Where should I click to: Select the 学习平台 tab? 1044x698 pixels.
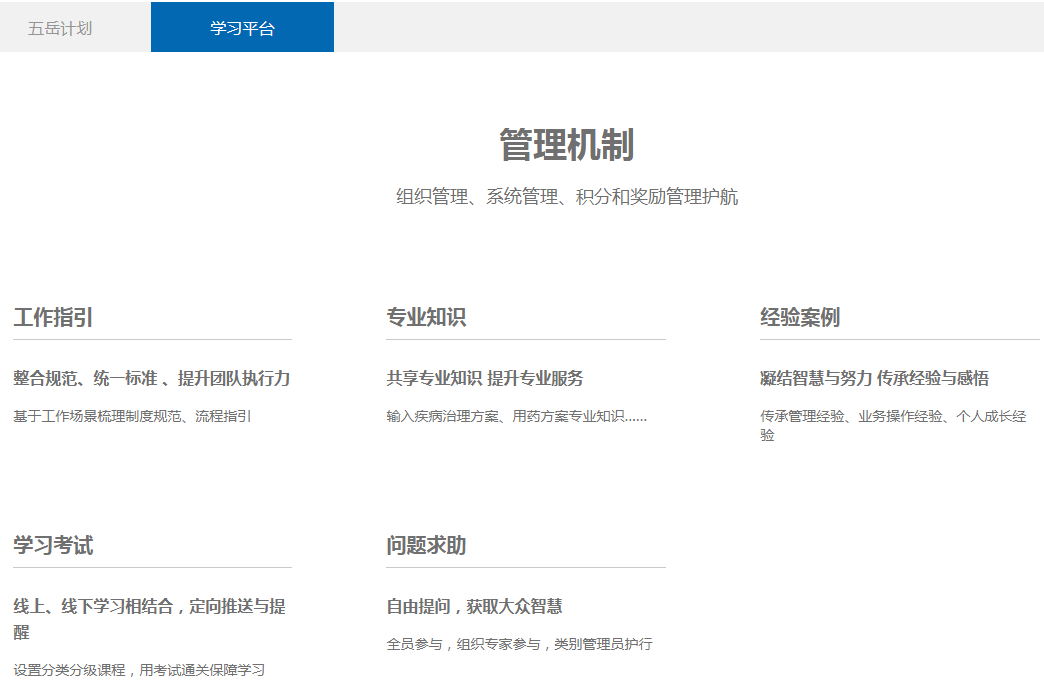click(x=242, y=27)
